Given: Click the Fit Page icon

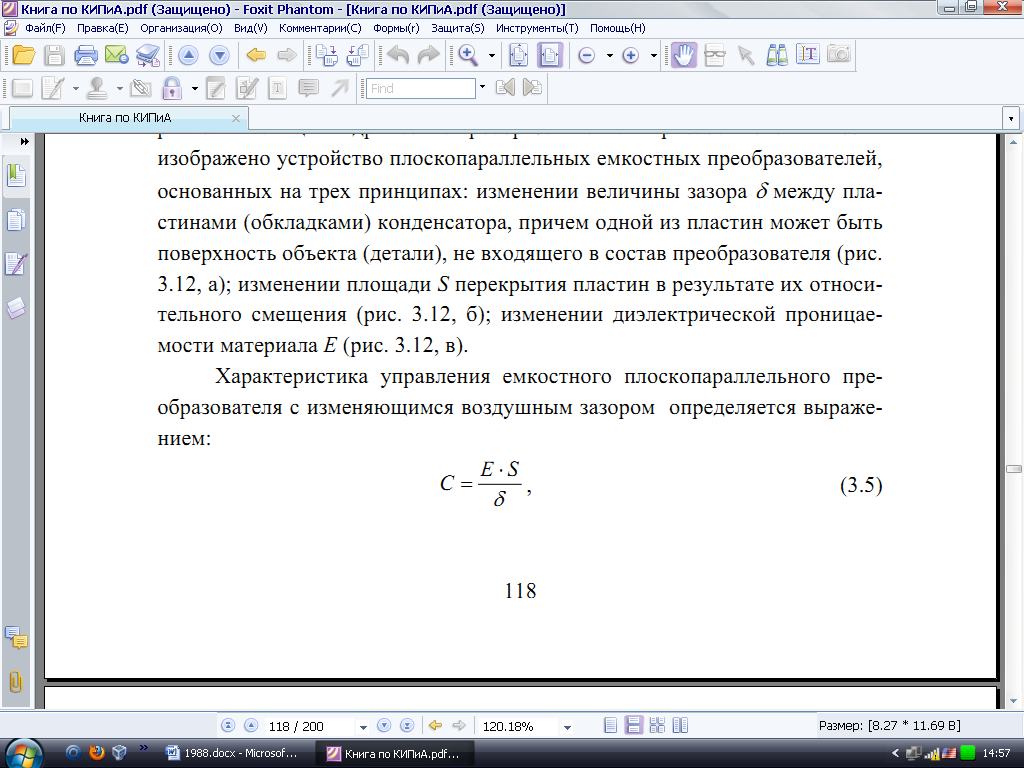Looking at the screenshot, I should pos(519,56).
